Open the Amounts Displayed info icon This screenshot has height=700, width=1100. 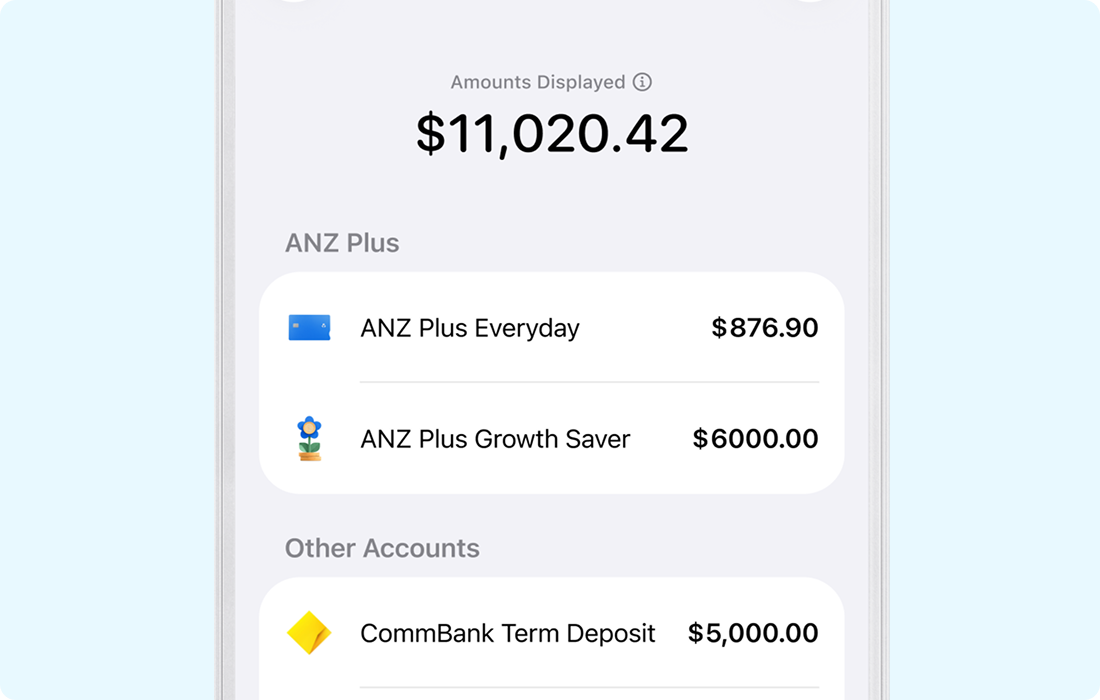643,81
